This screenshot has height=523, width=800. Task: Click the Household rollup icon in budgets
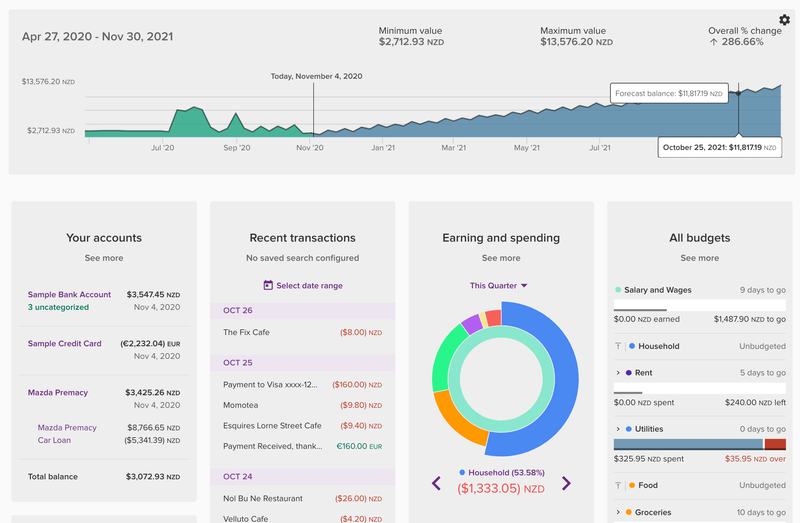[618, 347]
